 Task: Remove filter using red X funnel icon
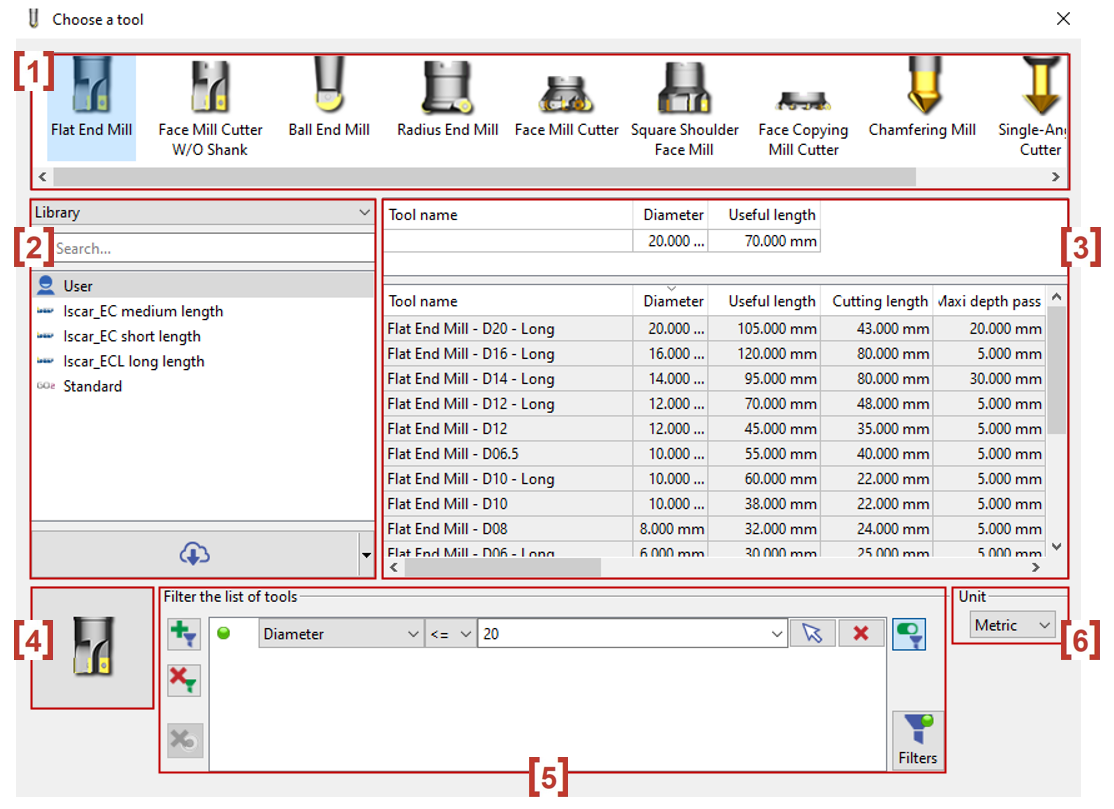184,681
